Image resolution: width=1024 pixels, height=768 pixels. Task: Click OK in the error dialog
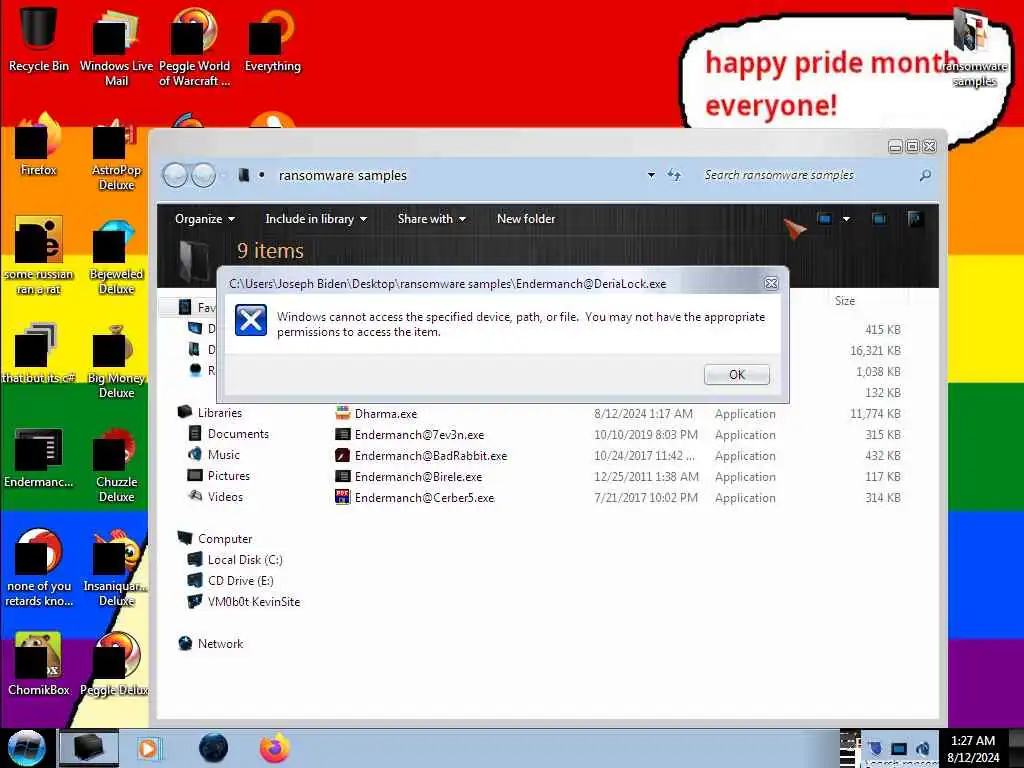pyautogui.click(x=736, y=375)
